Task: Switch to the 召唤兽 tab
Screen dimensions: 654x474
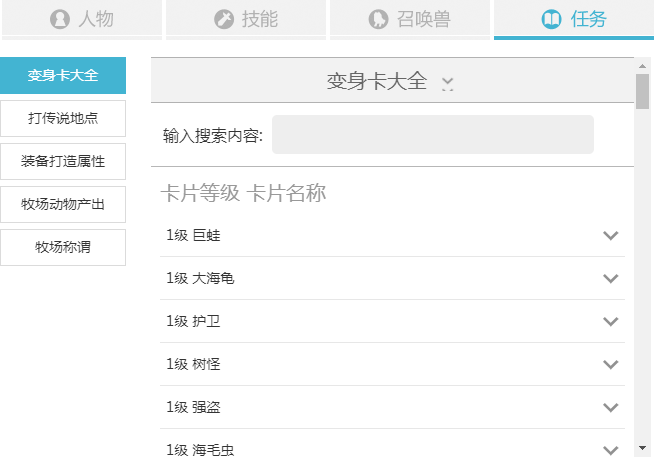Action: 409,19
